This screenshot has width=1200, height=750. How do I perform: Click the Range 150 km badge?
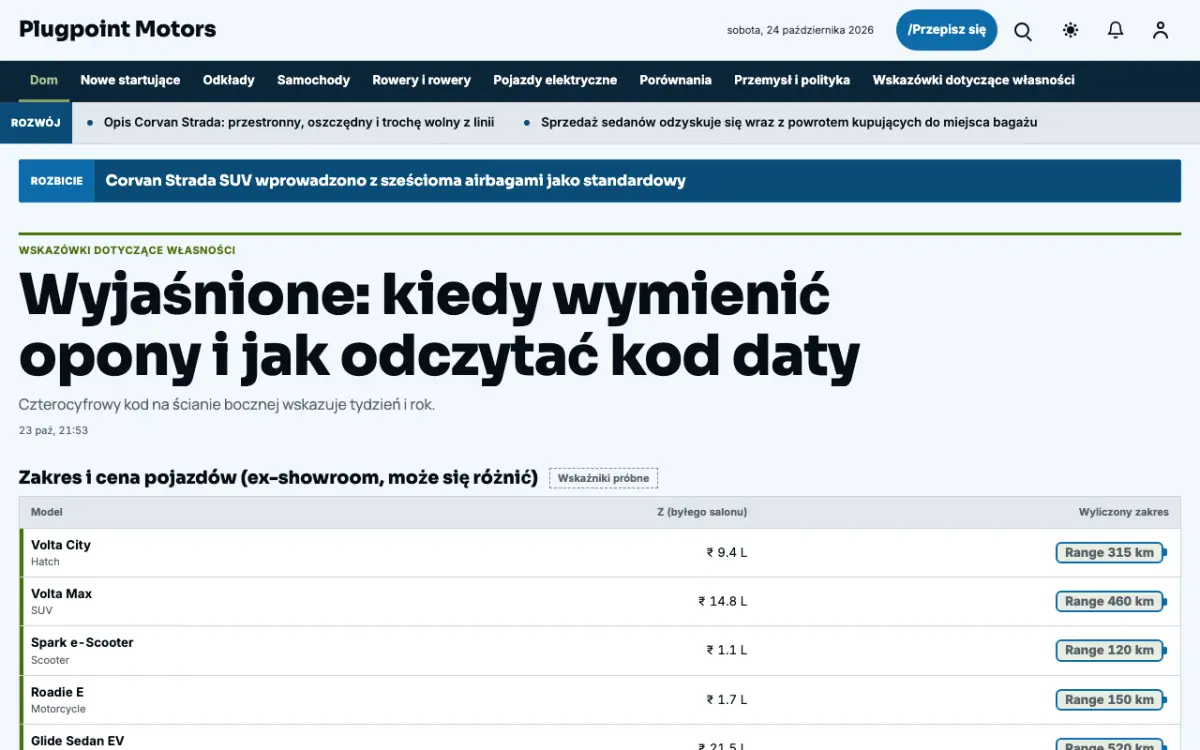(x=1110, y=700)
